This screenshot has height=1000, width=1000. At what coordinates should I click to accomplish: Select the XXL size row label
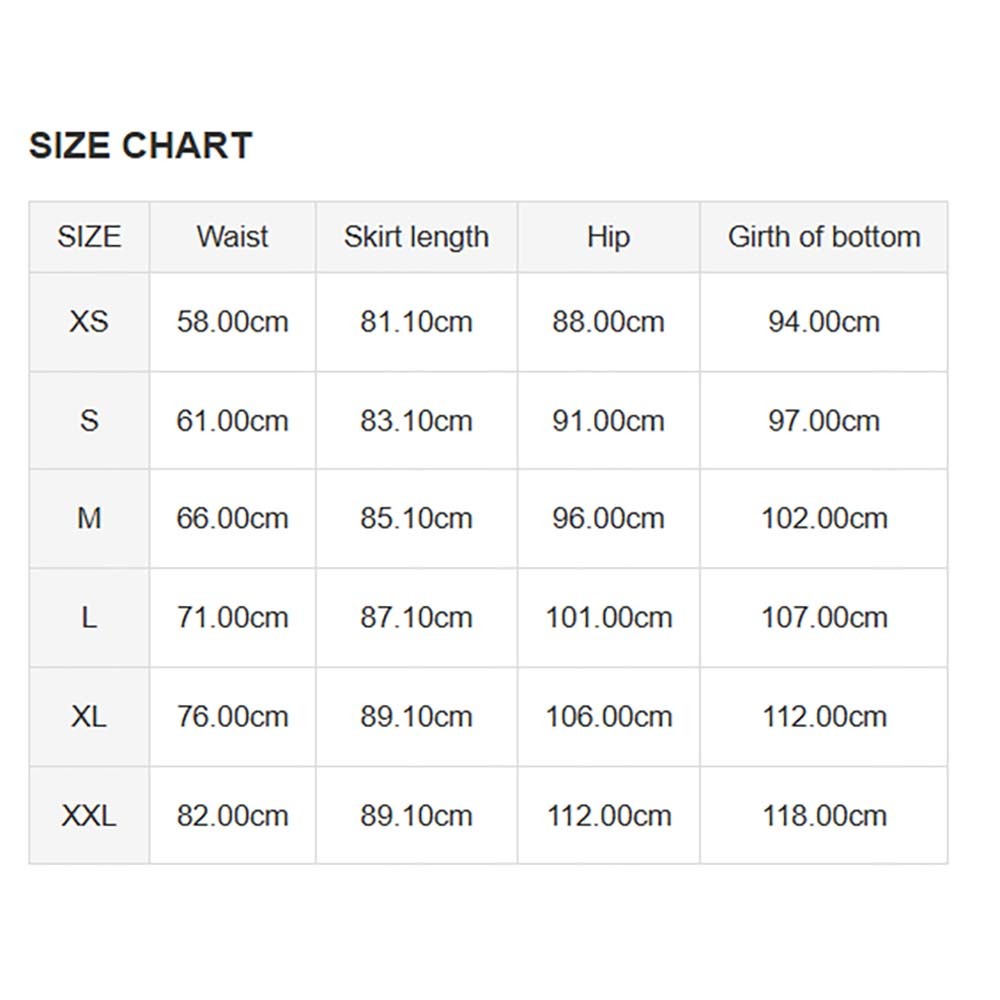click(x=89, y=816)
